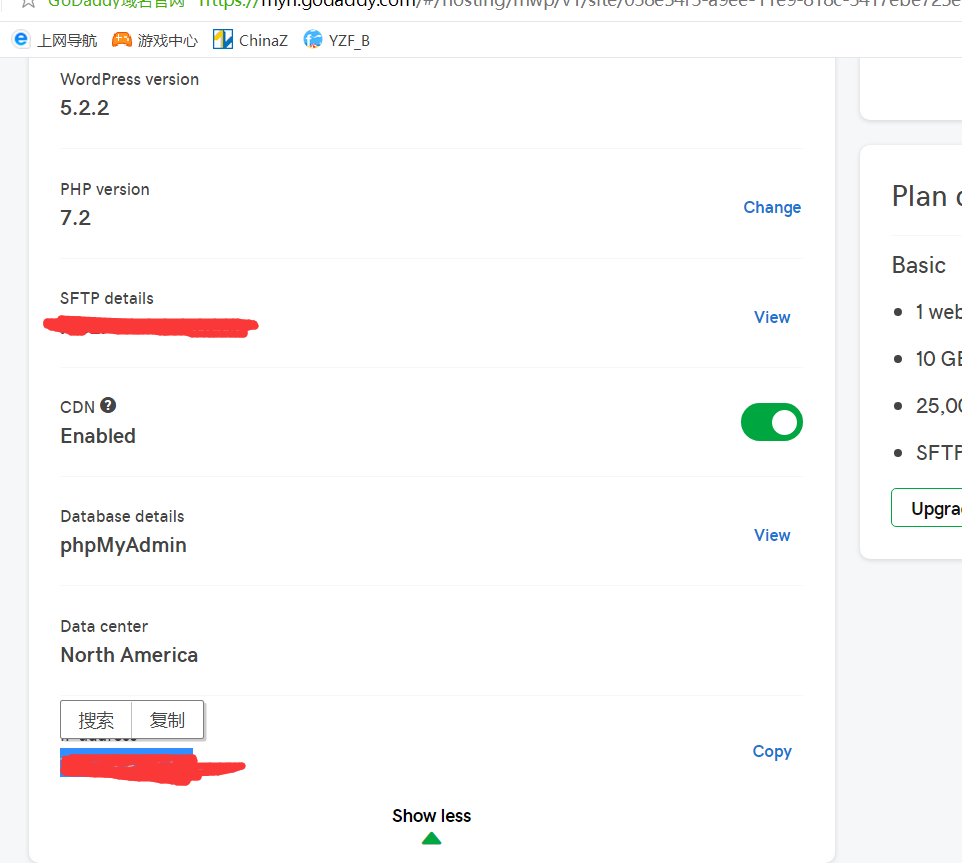962x863 pixels.
Task: Click the CDN help question mark icon
Action: [x=108, y=405]
